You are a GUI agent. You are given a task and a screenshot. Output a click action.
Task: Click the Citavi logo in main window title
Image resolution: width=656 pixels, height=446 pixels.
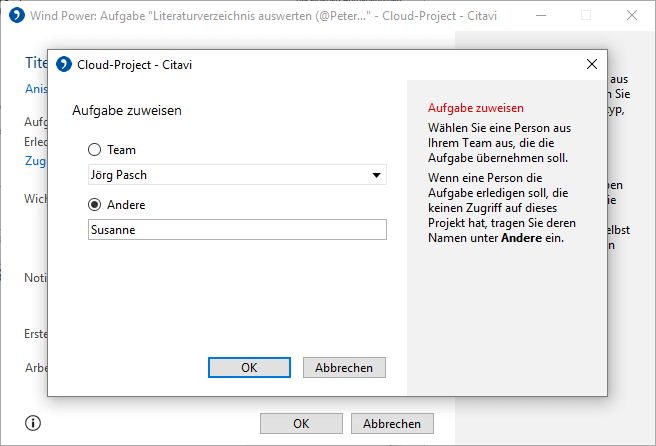(x=17, y=15)
